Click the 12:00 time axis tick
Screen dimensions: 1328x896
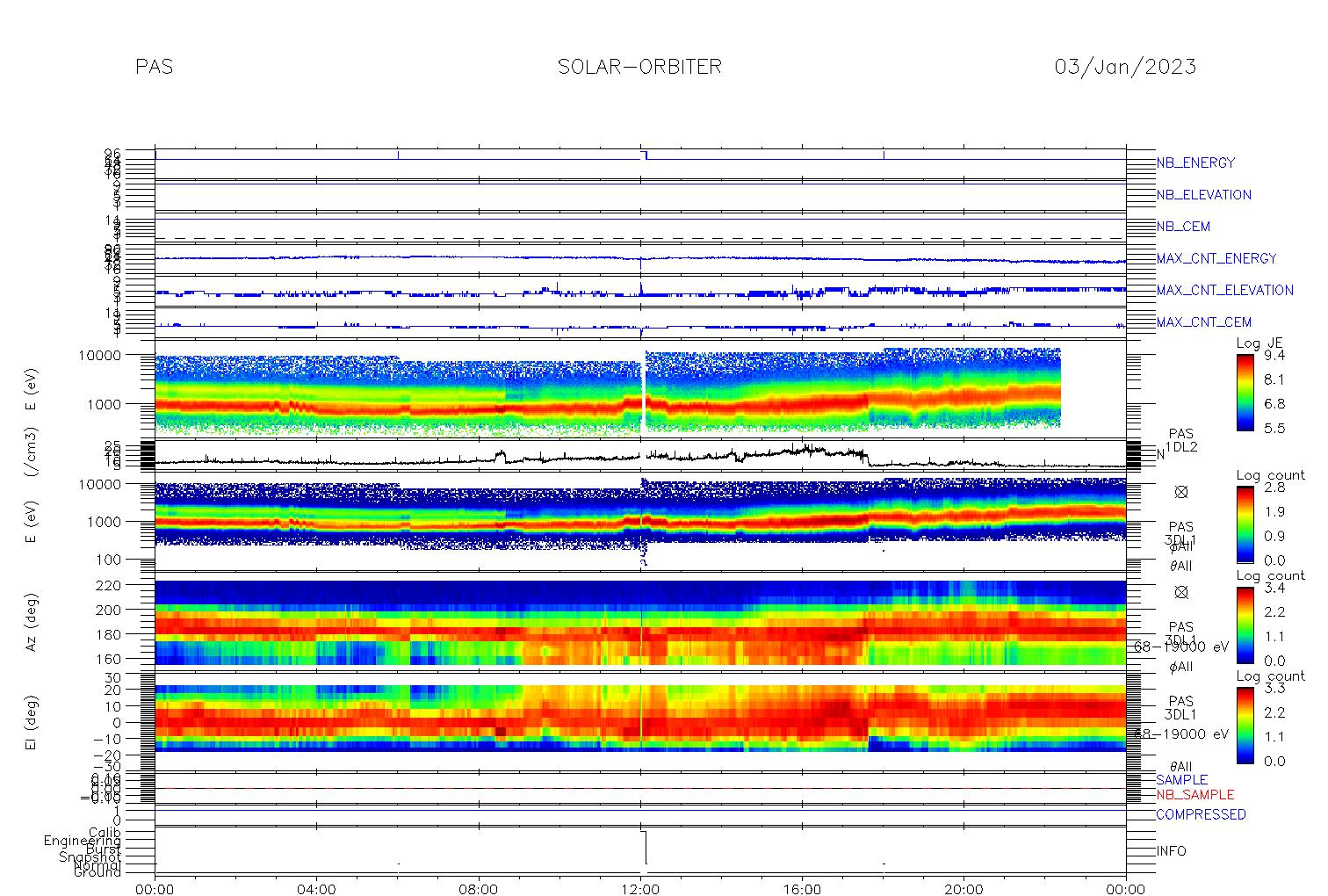click(640, 889)
